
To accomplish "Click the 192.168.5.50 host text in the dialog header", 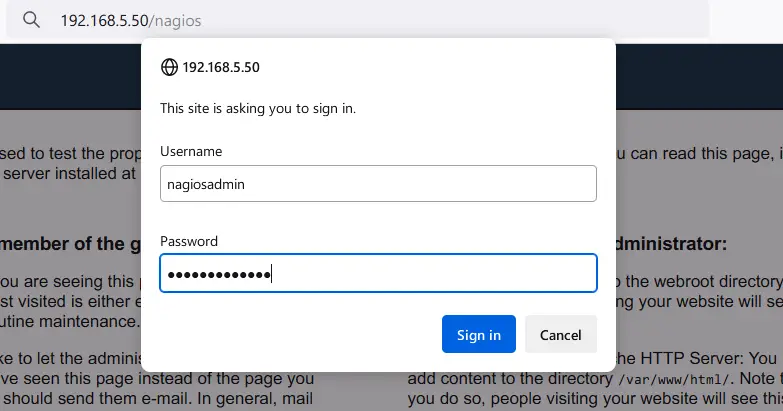I will point(221,67).
